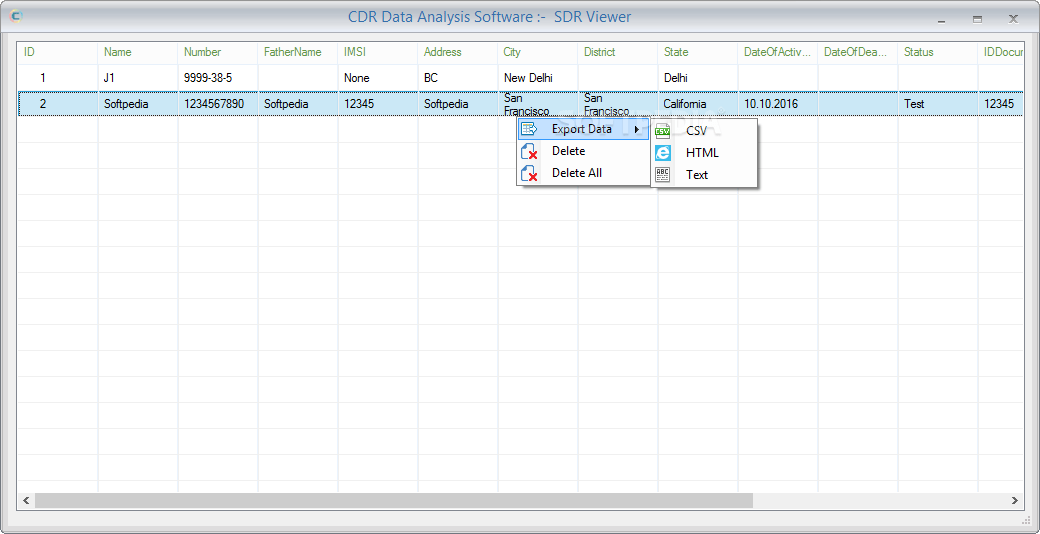
Task: Maximize the SDR Viewer window
Action: (977, 20)
